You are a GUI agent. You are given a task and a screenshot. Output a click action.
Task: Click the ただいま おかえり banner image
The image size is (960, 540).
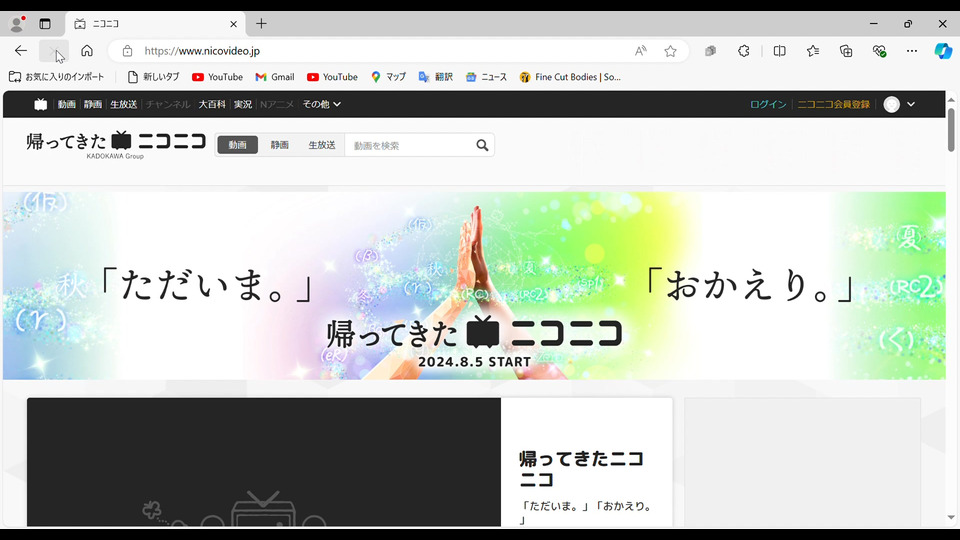(474, 286)
